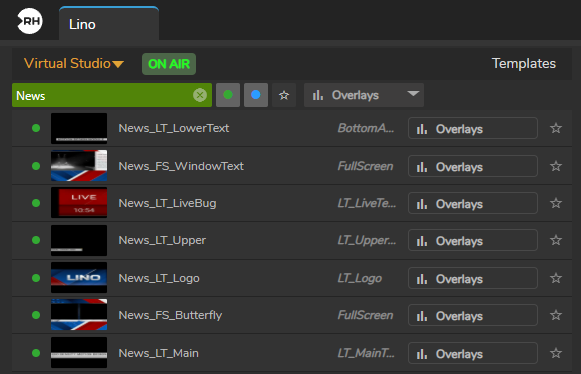Open Overlays dropdown for News_FS_Butterfly

tap(473, 315)
